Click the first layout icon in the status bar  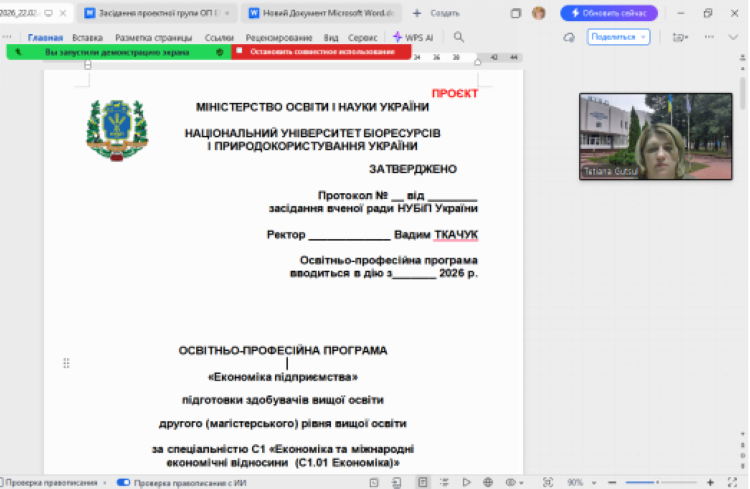click(374, 482)
